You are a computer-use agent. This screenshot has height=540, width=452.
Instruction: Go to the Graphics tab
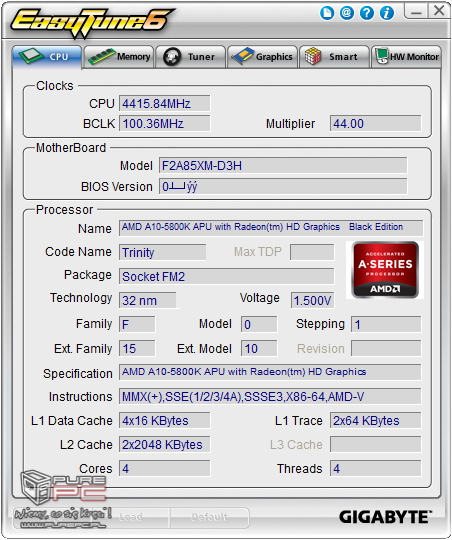(x=263, y=57)
